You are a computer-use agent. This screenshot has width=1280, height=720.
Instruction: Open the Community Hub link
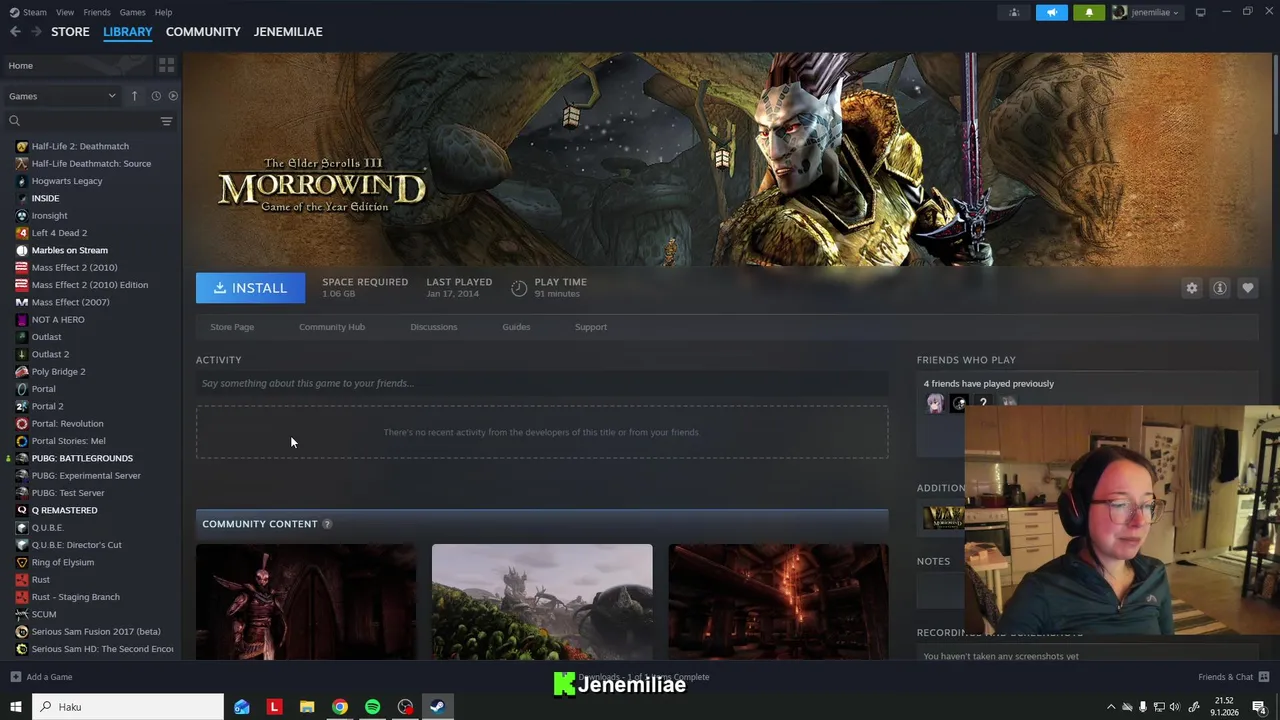[x=332, y=327]
